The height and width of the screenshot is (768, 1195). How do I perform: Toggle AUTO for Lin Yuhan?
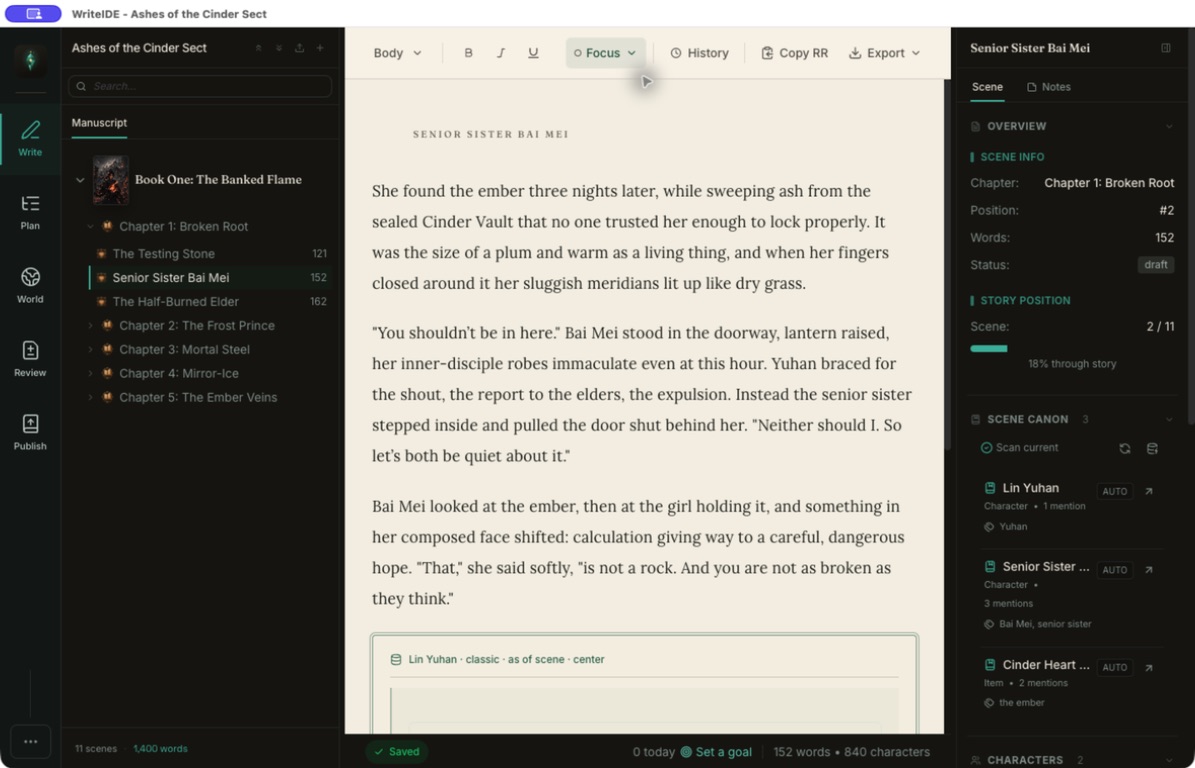1114,491
